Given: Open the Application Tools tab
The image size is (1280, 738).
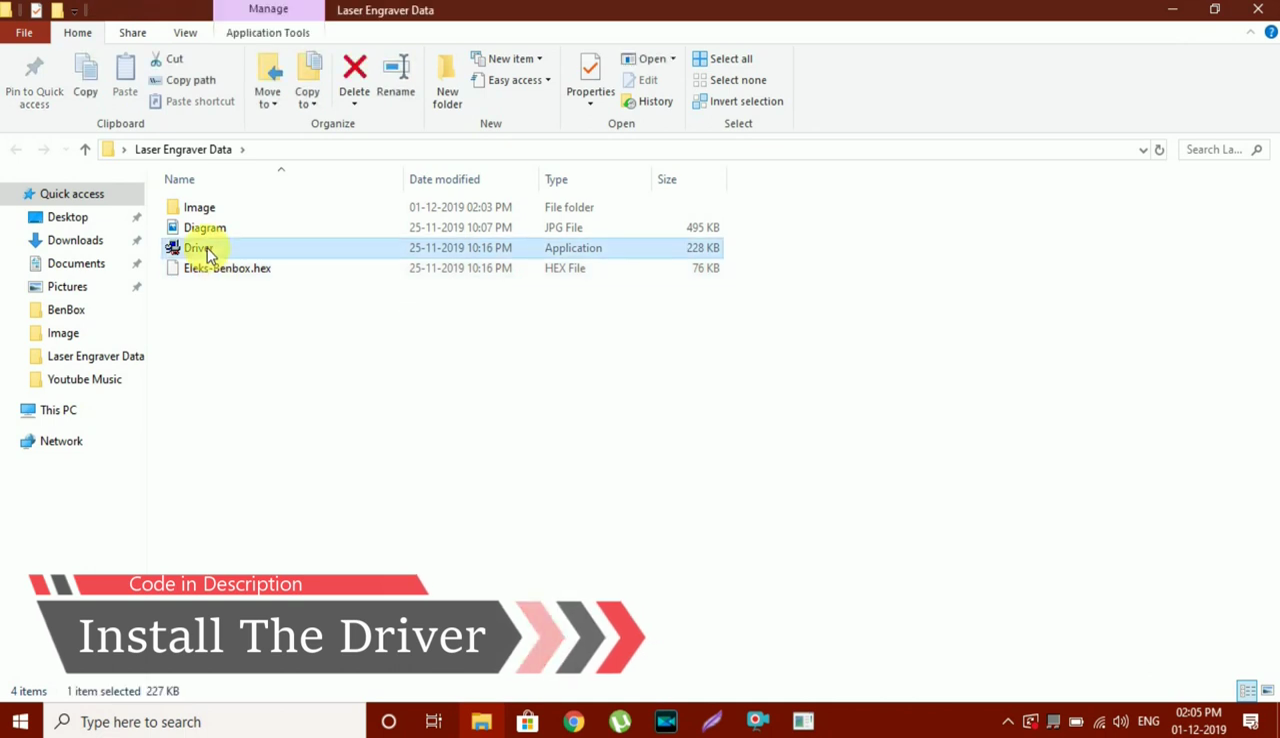Looking at the screenshot, I should tap(267, 32).
